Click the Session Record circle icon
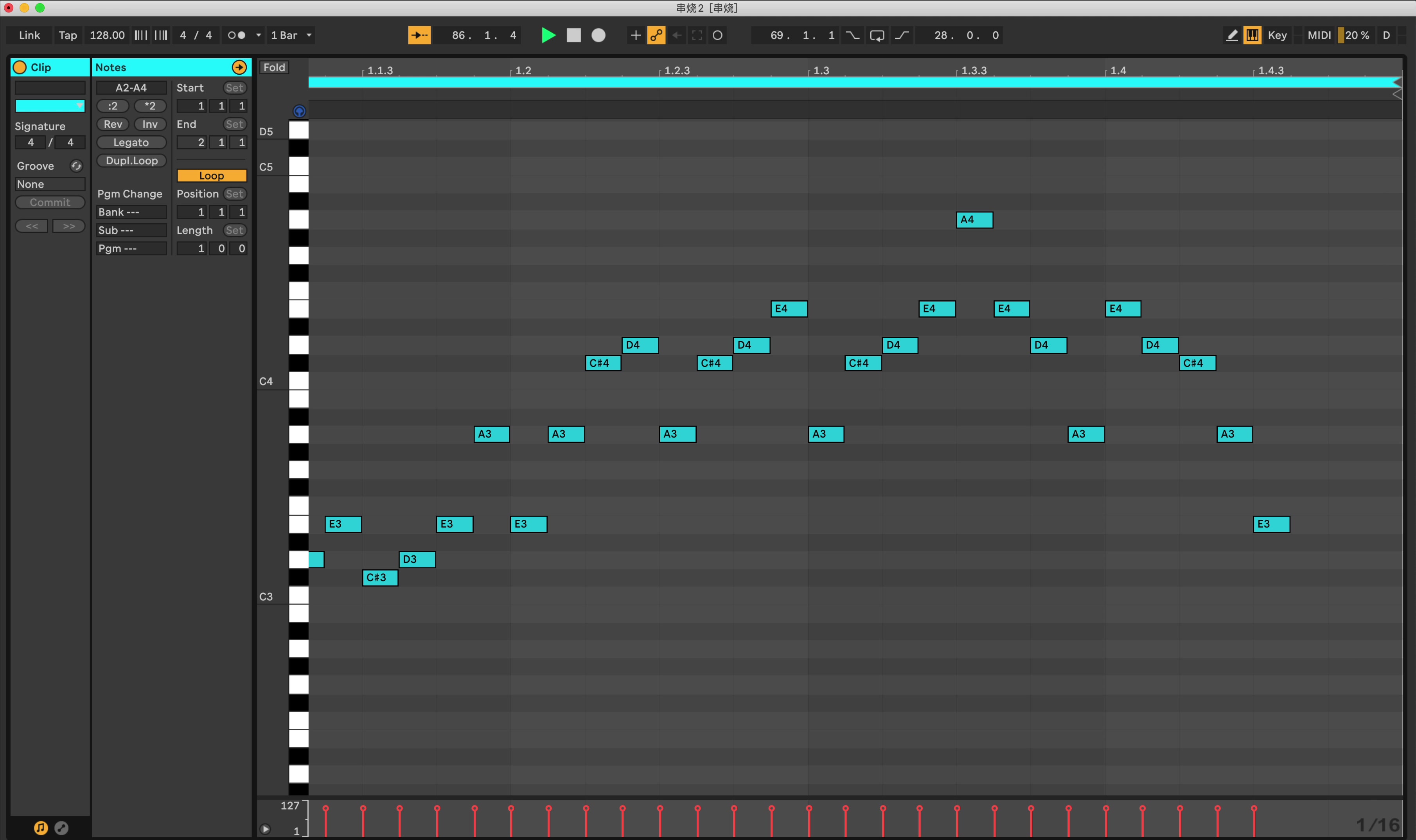The width and height of the screenshot is (1416, 840). point(717,35)
